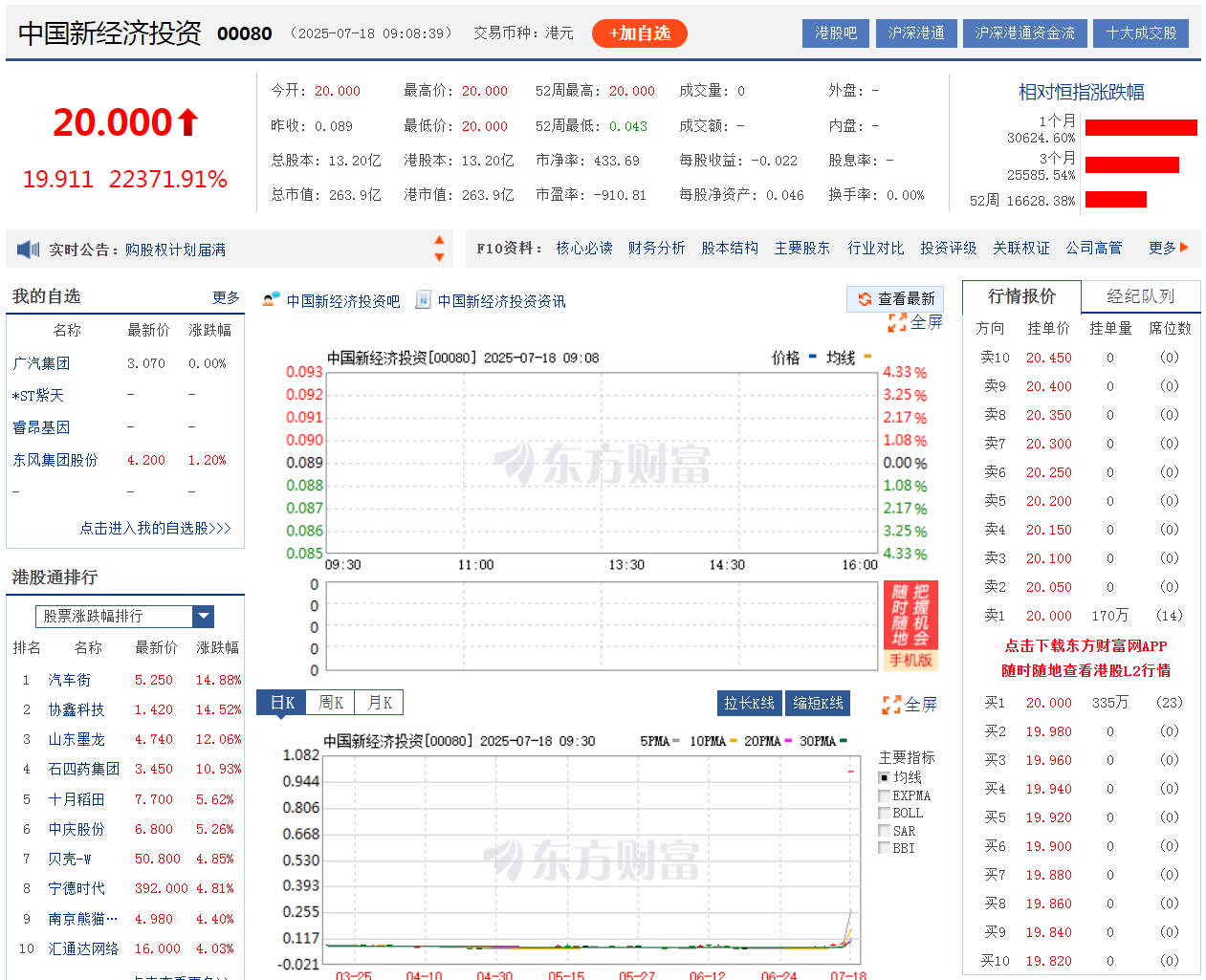Click the 52周 relative performance red bar
Viewport: 1206px width, 980px height.
click(x=1116, y=199)
